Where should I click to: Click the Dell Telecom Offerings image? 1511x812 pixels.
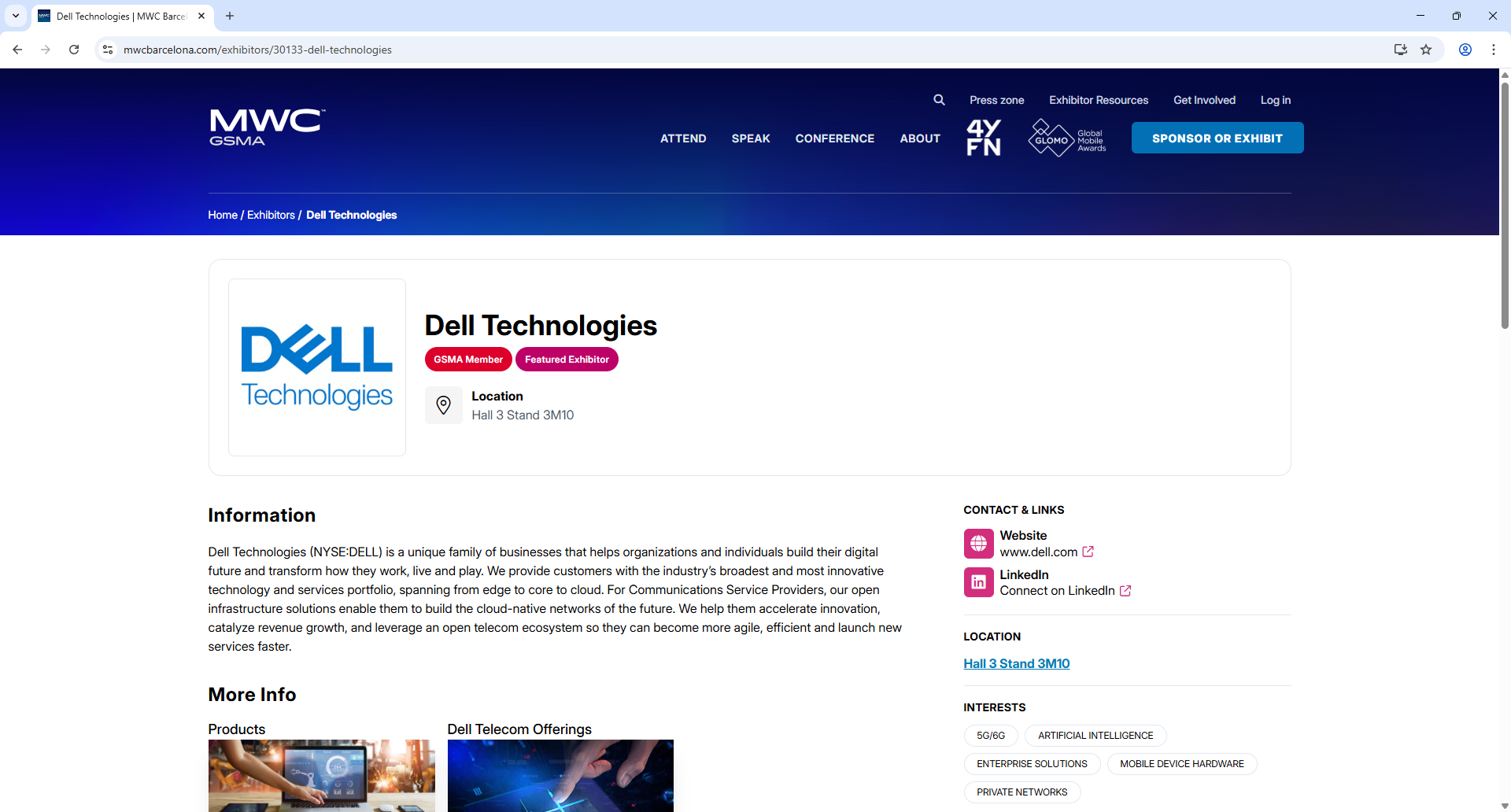pos(560,776)
